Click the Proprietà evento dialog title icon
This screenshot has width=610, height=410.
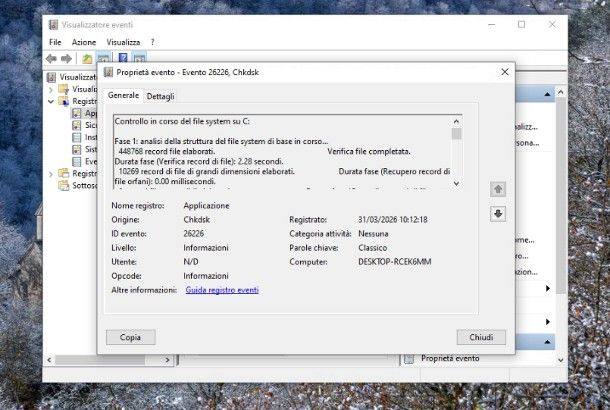tap(109, 72)
